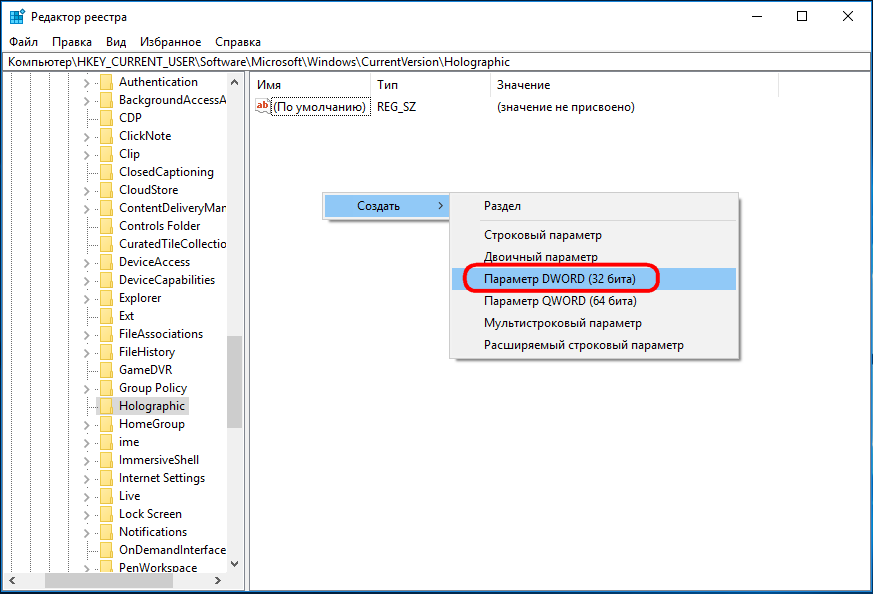Click the tree vertical scrollbar thumb
Viewport: 873px width, 594px height.
tap(234, 382)
